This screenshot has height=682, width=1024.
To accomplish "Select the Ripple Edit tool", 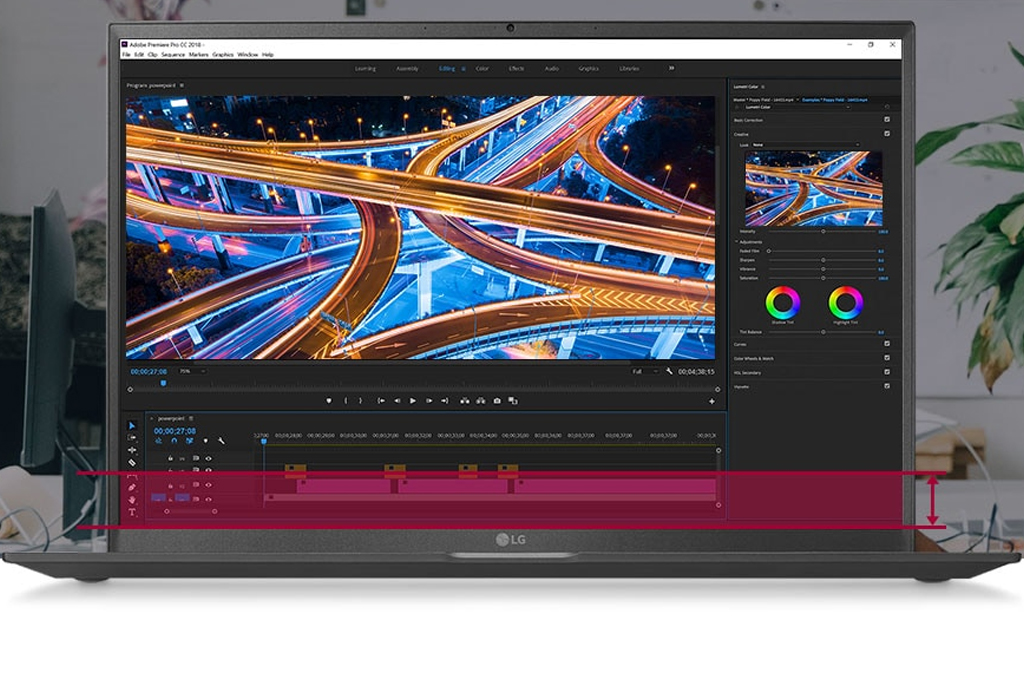I will (x=132, y=450).
